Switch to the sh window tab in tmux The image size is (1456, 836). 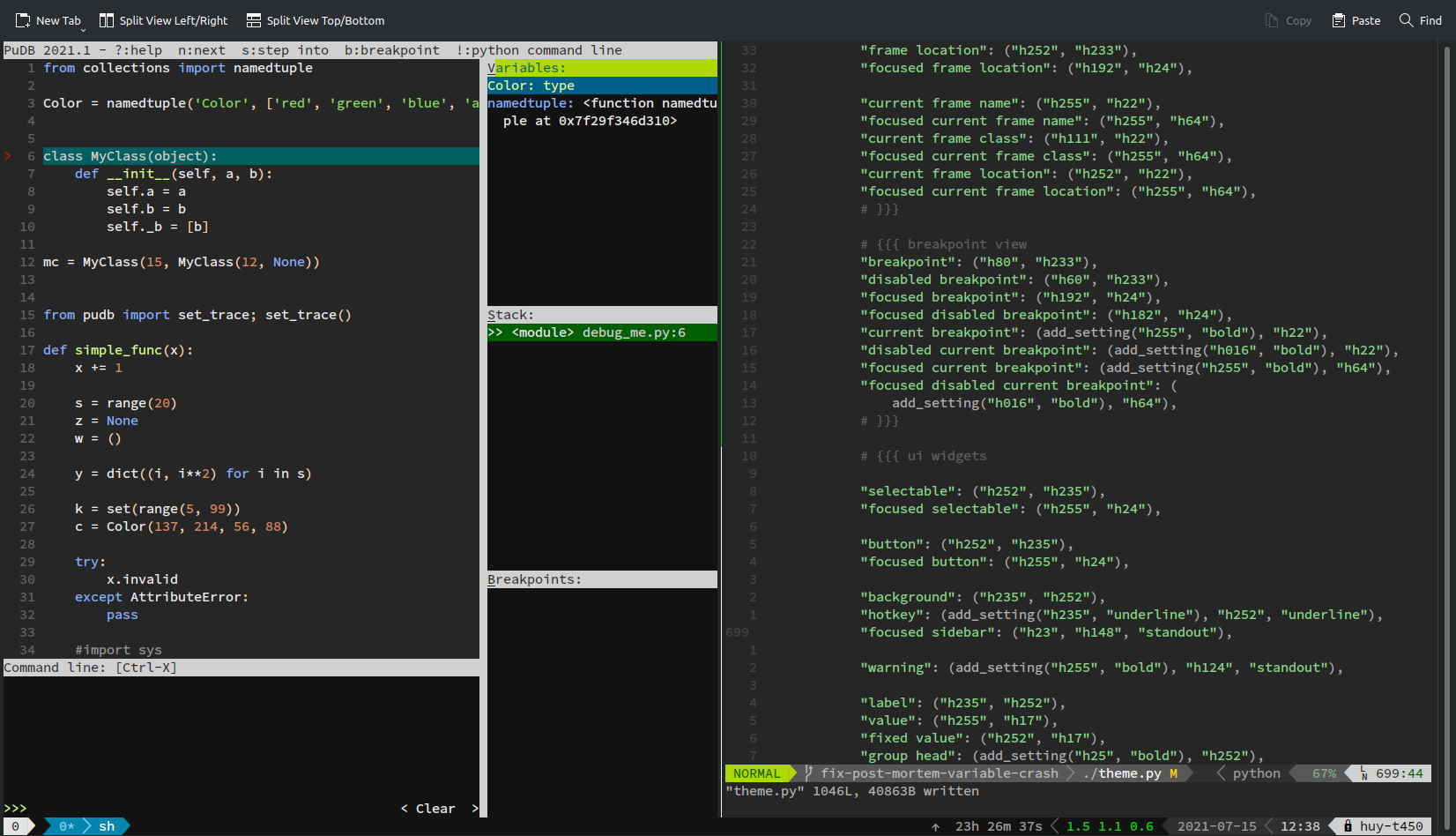105,826
